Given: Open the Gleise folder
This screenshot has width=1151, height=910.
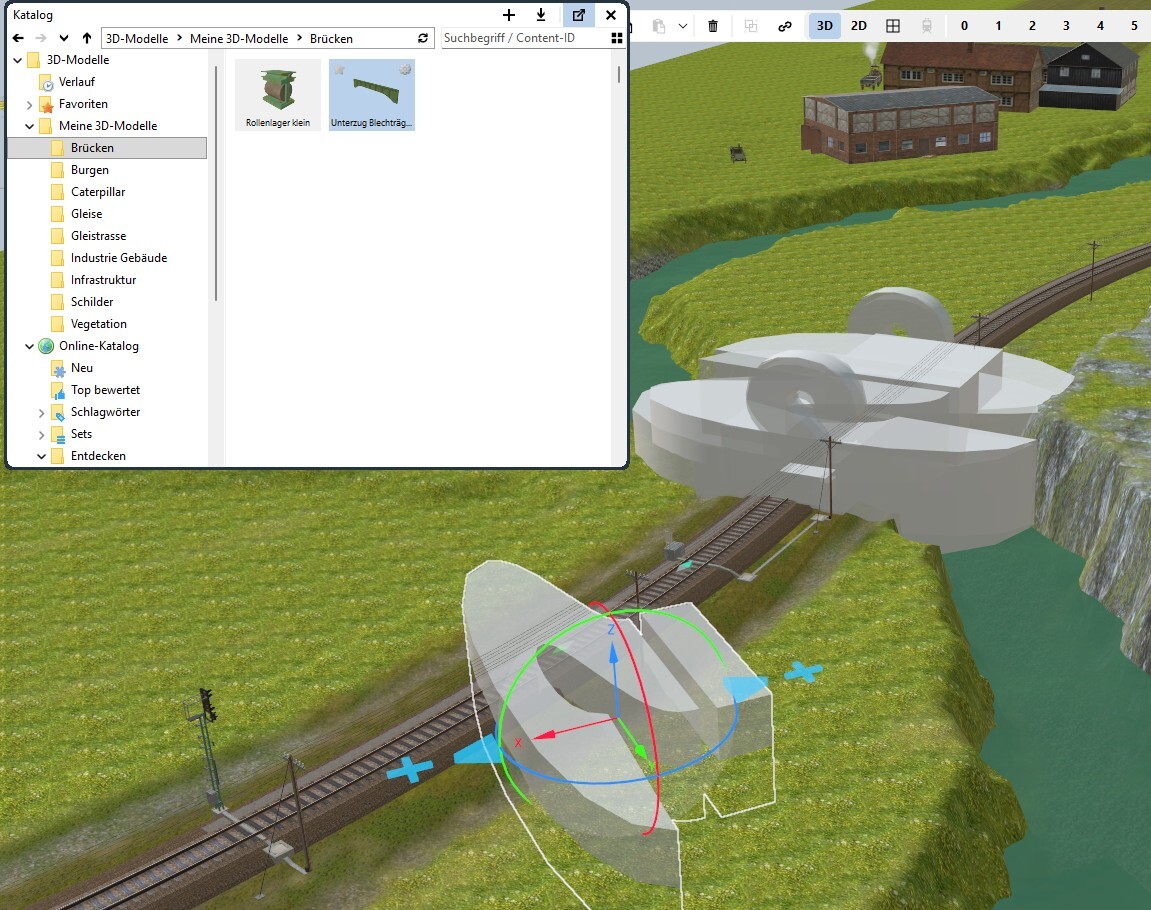Looking at the screenshot, I should (x=86, y=214).
